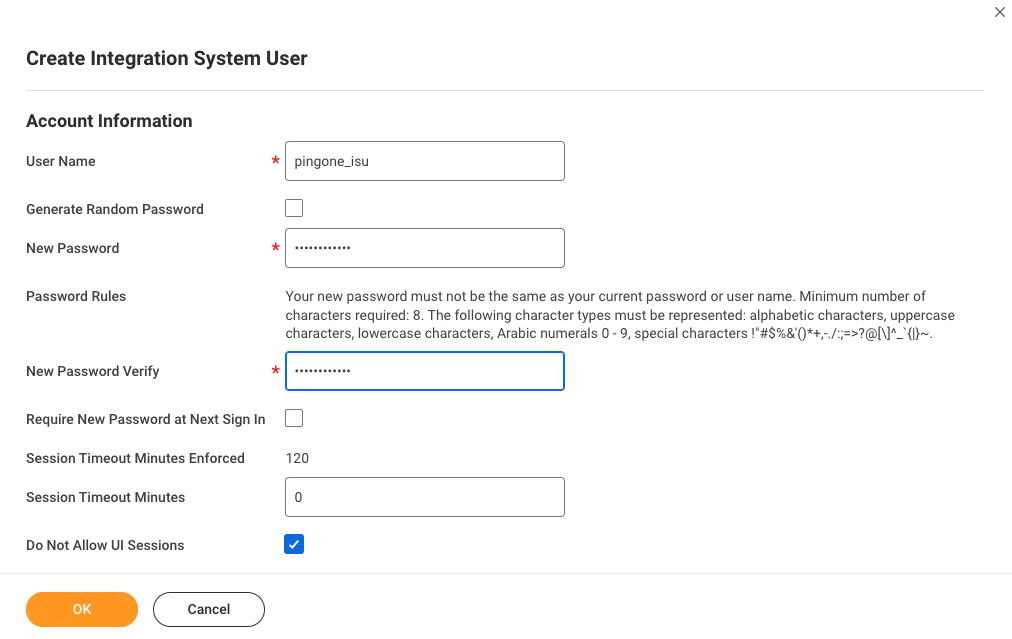
Task: Click the Require New Password at Next Sign In label
Action: click(145, 420)
